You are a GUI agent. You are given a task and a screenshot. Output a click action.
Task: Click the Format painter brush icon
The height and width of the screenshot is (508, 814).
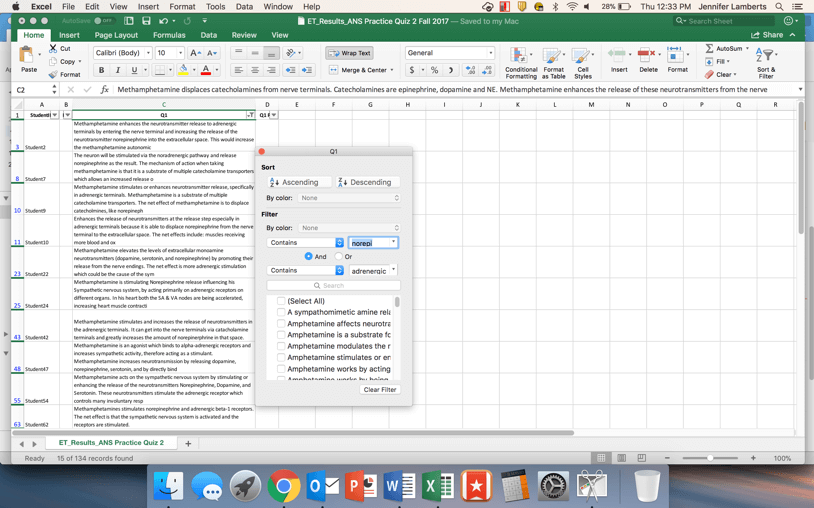coord(53,74)
